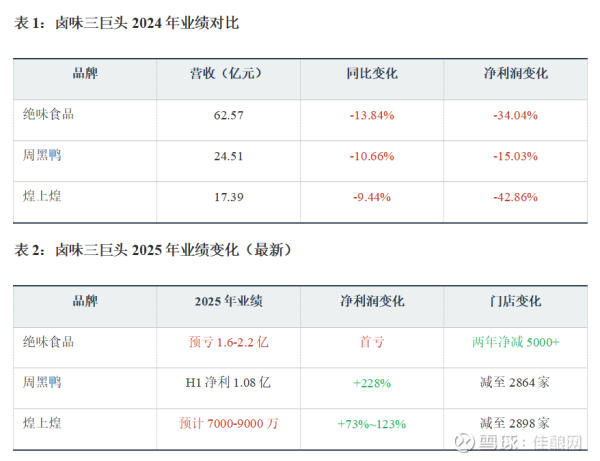This screenshot has height=461, width=600.
Task: Click the Xueqiu snowball logo watermark
Action: (460, 441)
